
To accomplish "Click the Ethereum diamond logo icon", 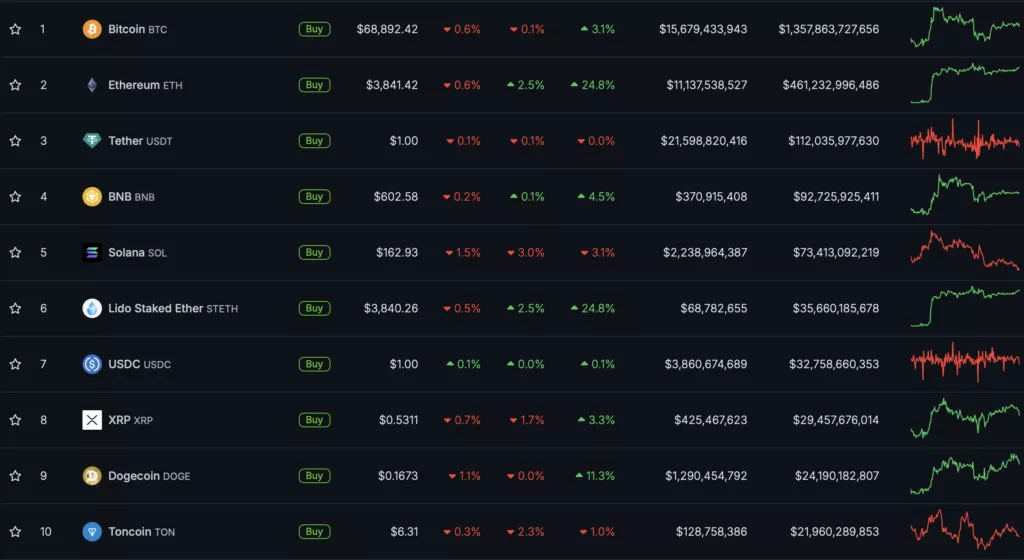I will 92,85.
